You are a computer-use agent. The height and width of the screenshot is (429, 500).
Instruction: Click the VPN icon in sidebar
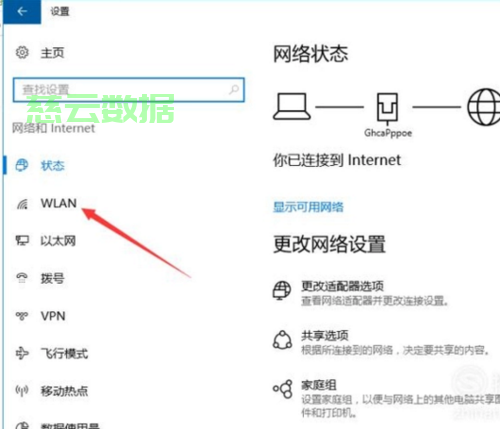point(22,316)
